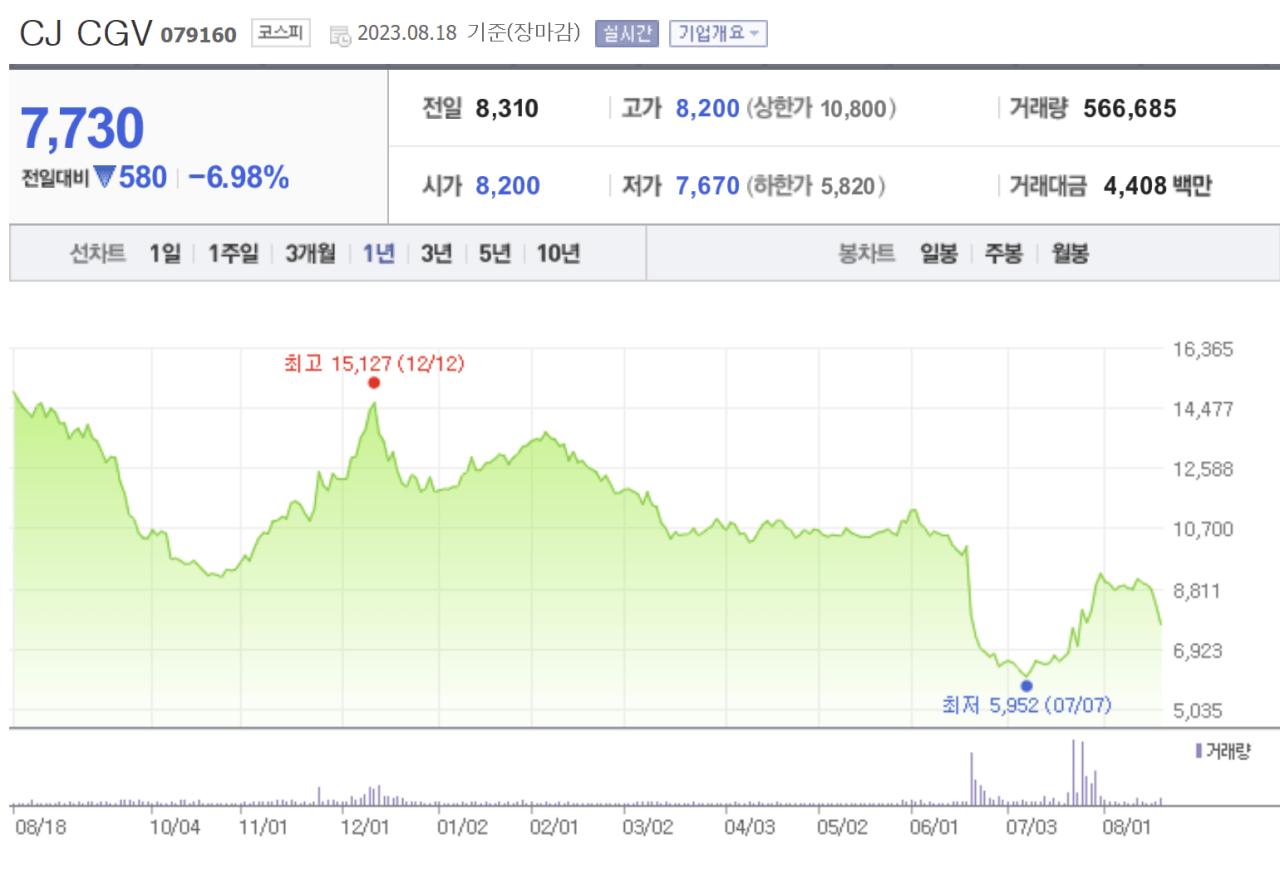The image size is (1280, 869).
Task: Select the 5년 line chart tab
Action: click(494, 254)
